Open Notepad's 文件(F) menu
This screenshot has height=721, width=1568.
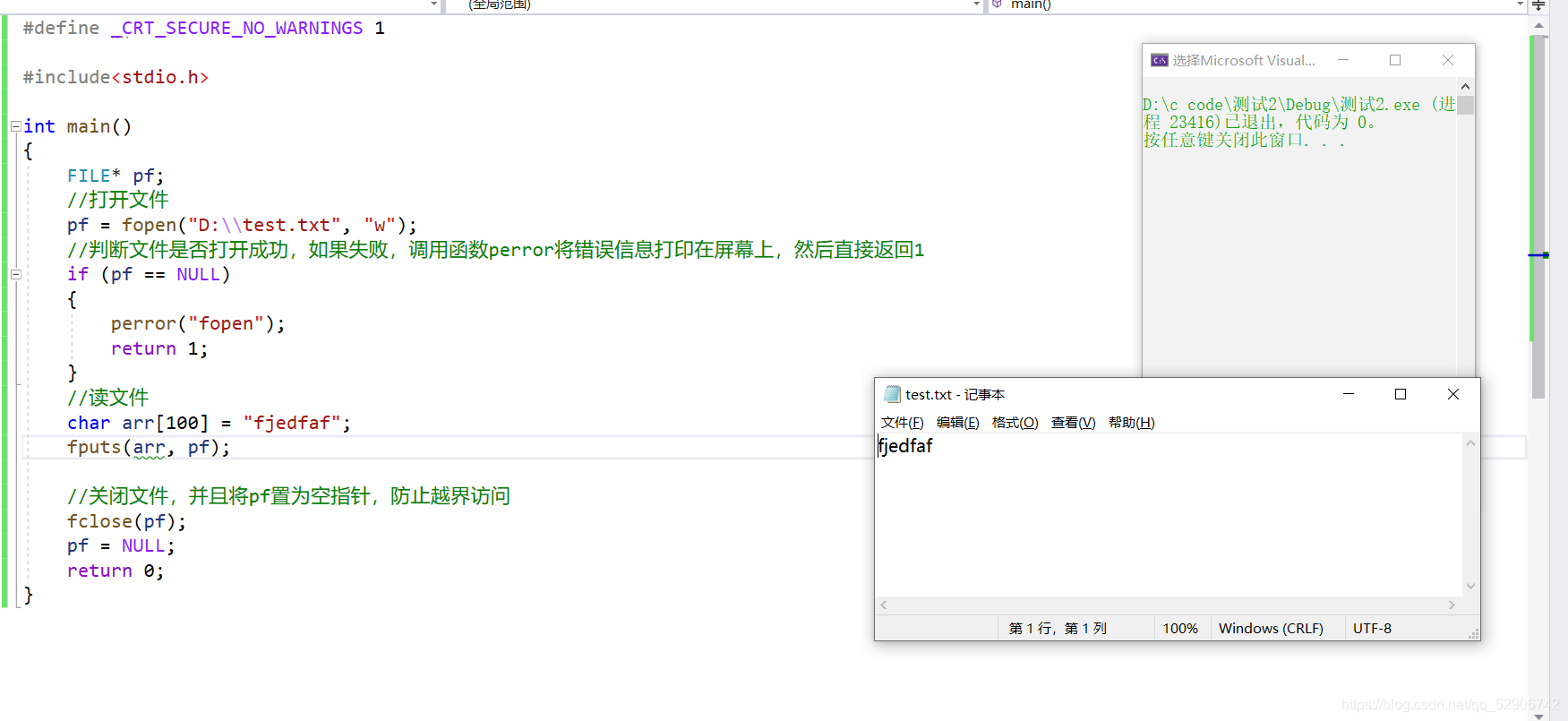click(903, 423)
